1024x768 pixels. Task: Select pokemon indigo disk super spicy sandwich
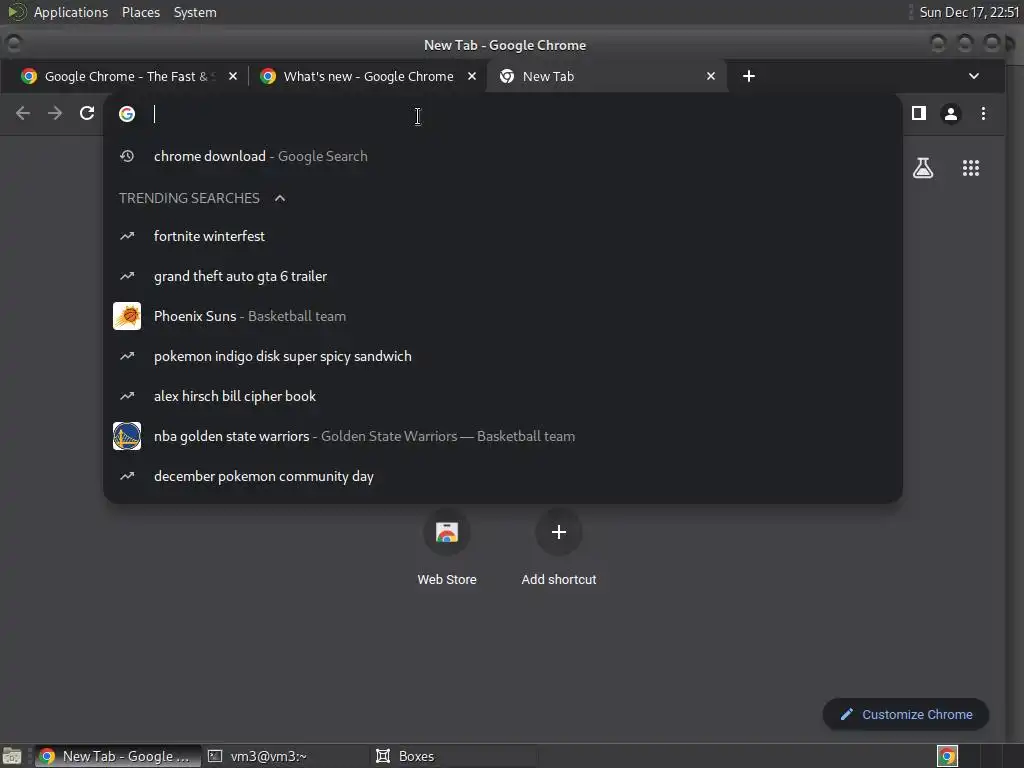click(503, 356)
